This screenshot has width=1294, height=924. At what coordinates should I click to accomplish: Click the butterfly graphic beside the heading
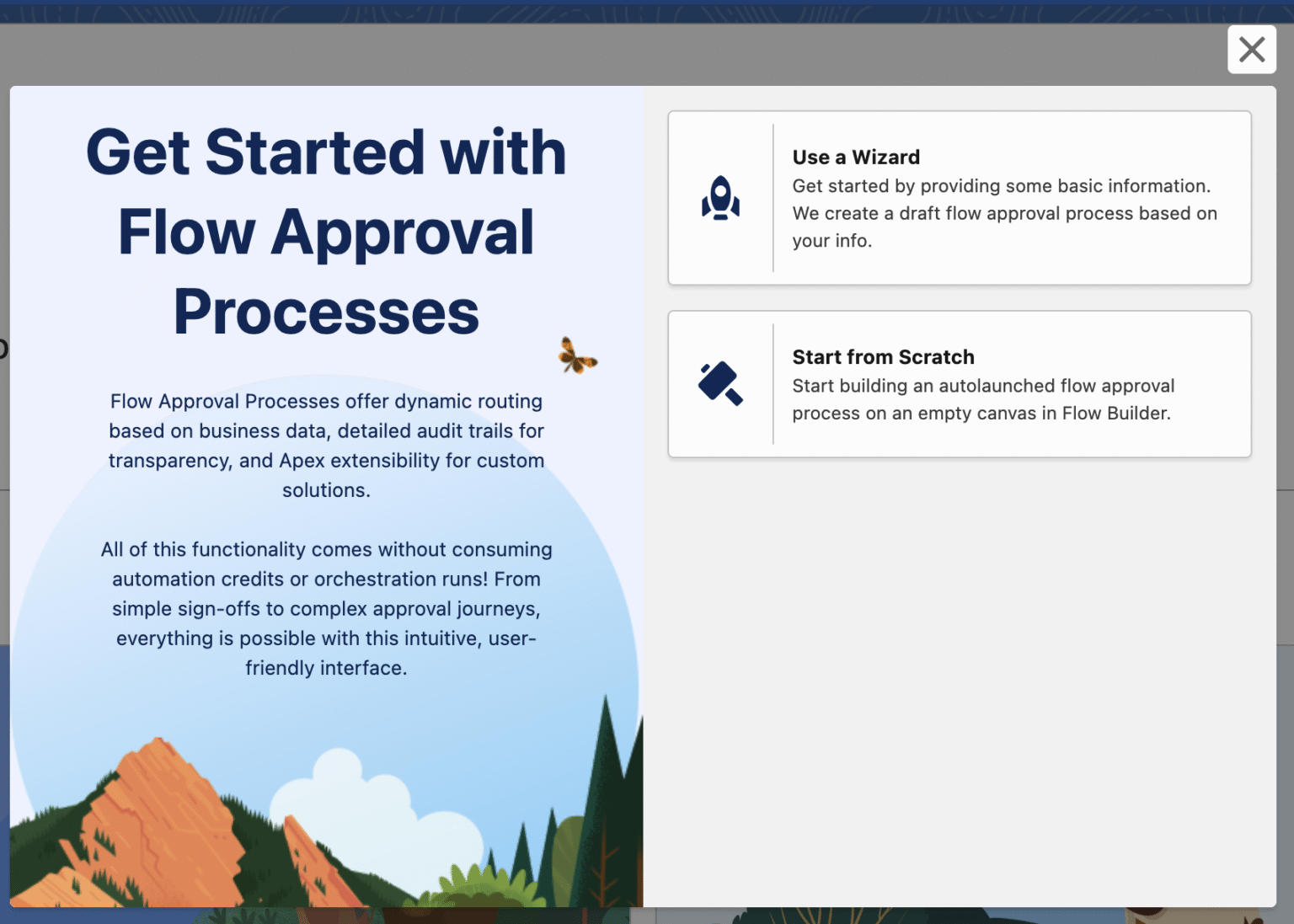pos(578,357)
